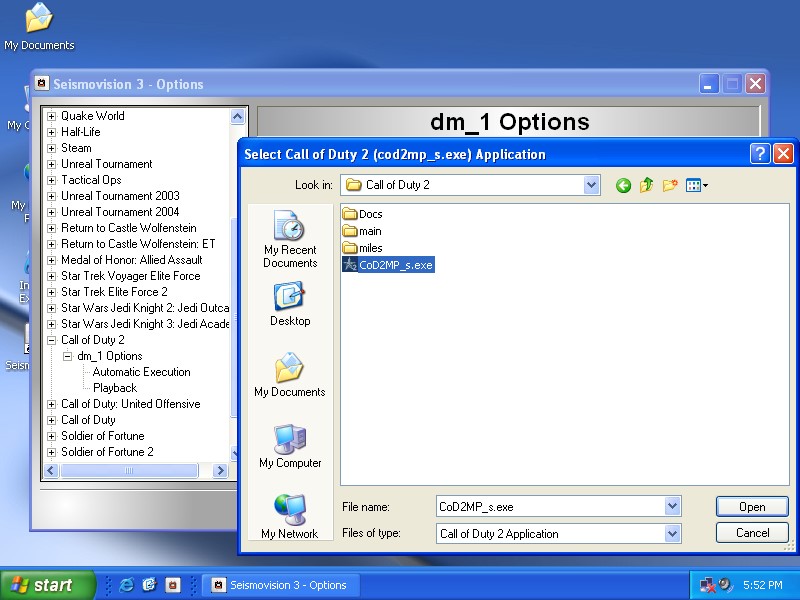800x600 pixels.
Task: Click the Open button
Action: pyautogui.click(x=752, y=507)
